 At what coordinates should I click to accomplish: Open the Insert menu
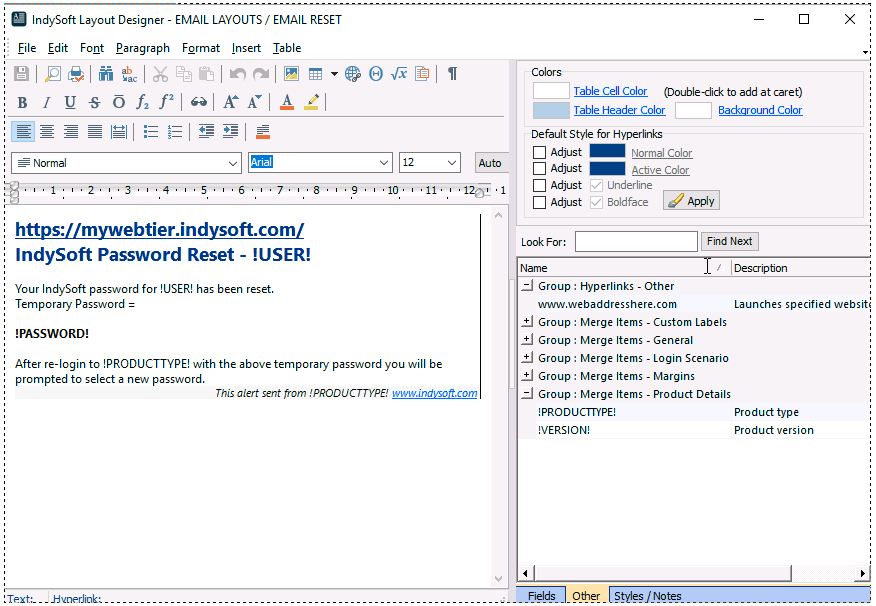(246, 48)
